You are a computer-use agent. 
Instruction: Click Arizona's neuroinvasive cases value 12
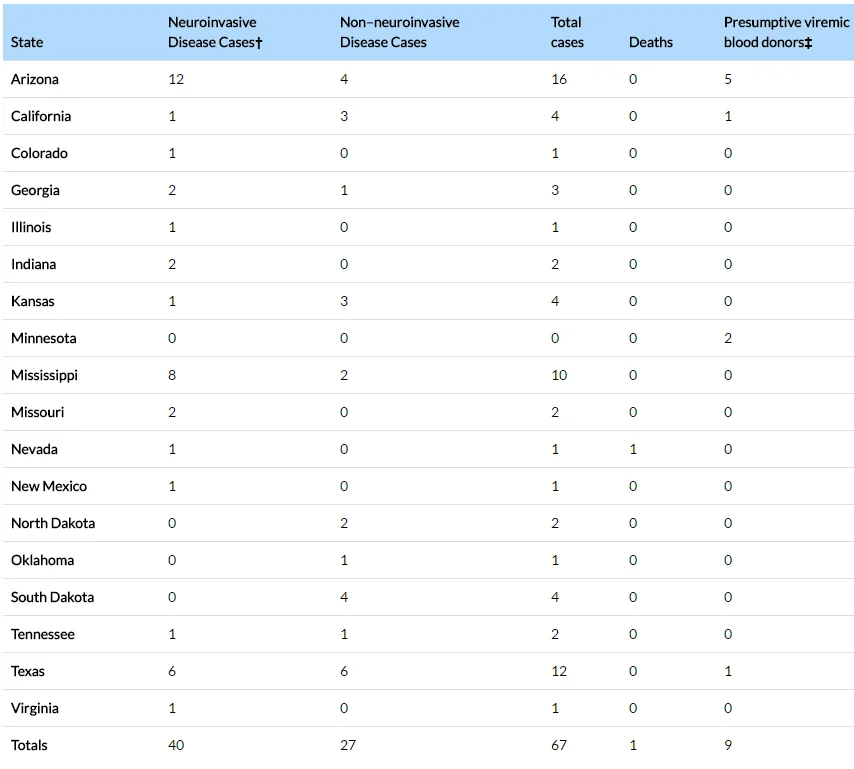pos(176,80)
